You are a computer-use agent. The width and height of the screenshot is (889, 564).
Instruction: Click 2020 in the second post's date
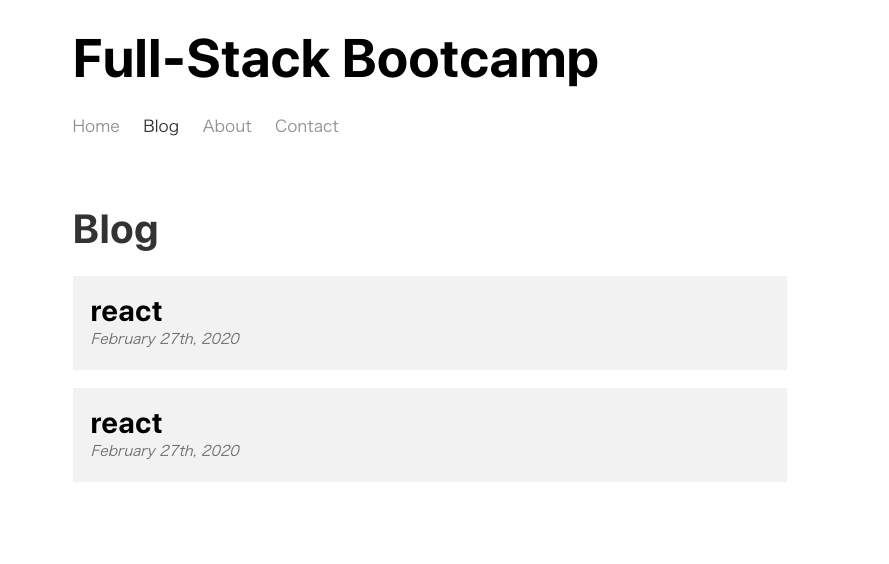click(221, 451)
